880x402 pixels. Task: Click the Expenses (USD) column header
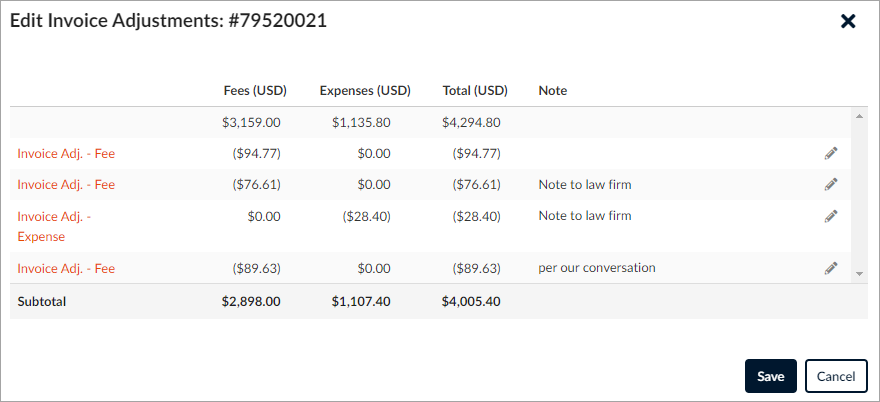coord(365,90)
